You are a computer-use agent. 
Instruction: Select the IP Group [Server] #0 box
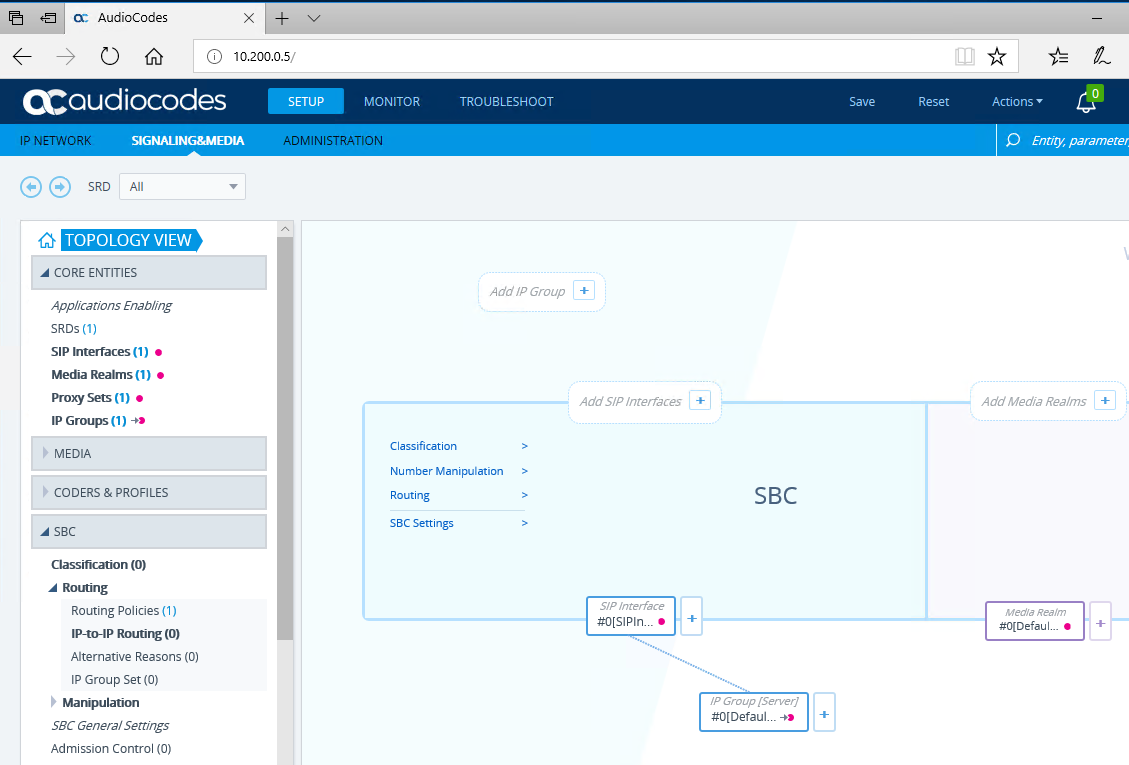click(x=754, y=712)
